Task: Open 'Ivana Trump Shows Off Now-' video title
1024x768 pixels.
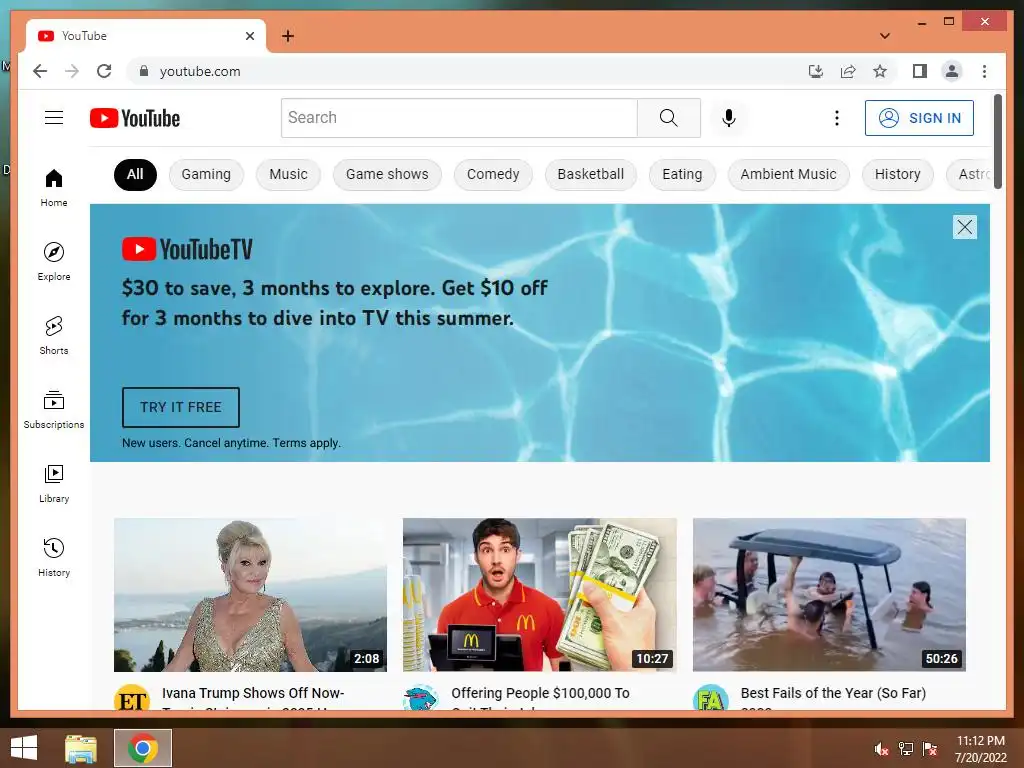Action: click(x=253, y=693)
